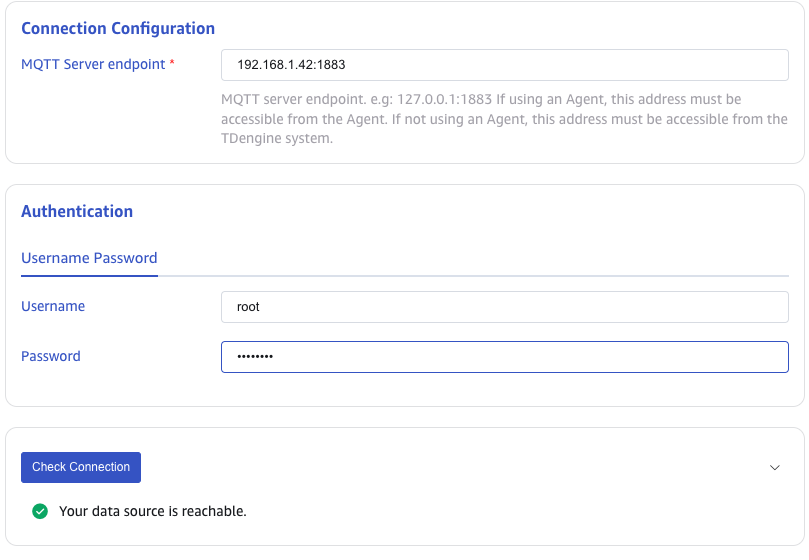Click the masked dots in Password

point(254,357)
